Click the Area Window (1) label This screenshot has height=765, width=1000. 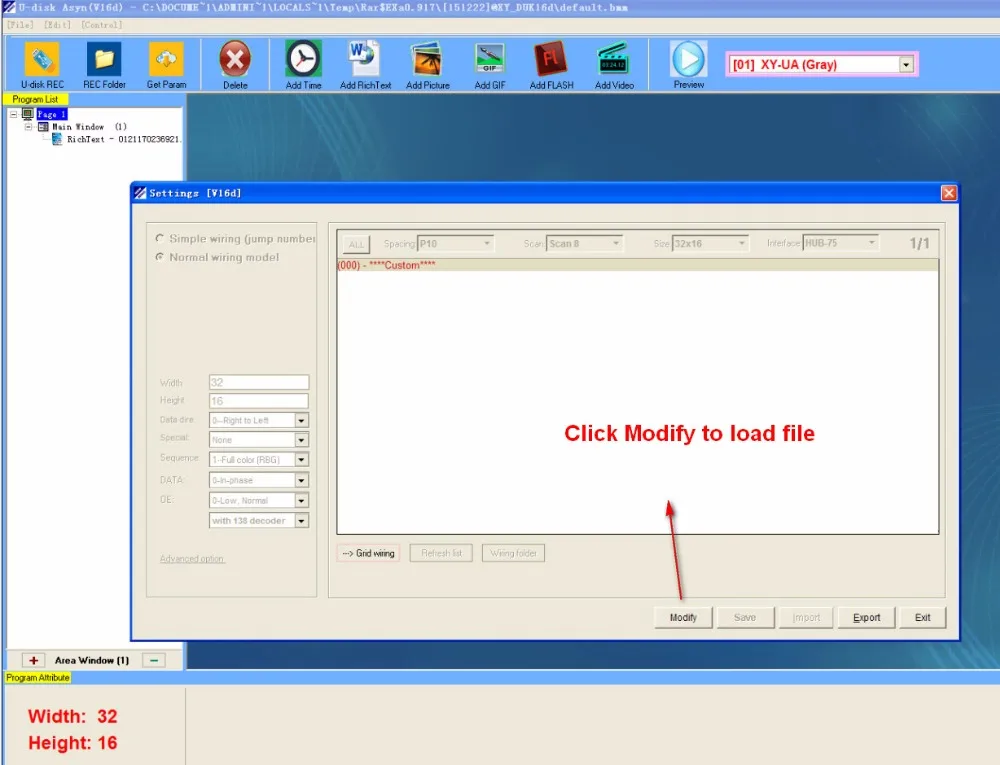click(x=92, y=660)
